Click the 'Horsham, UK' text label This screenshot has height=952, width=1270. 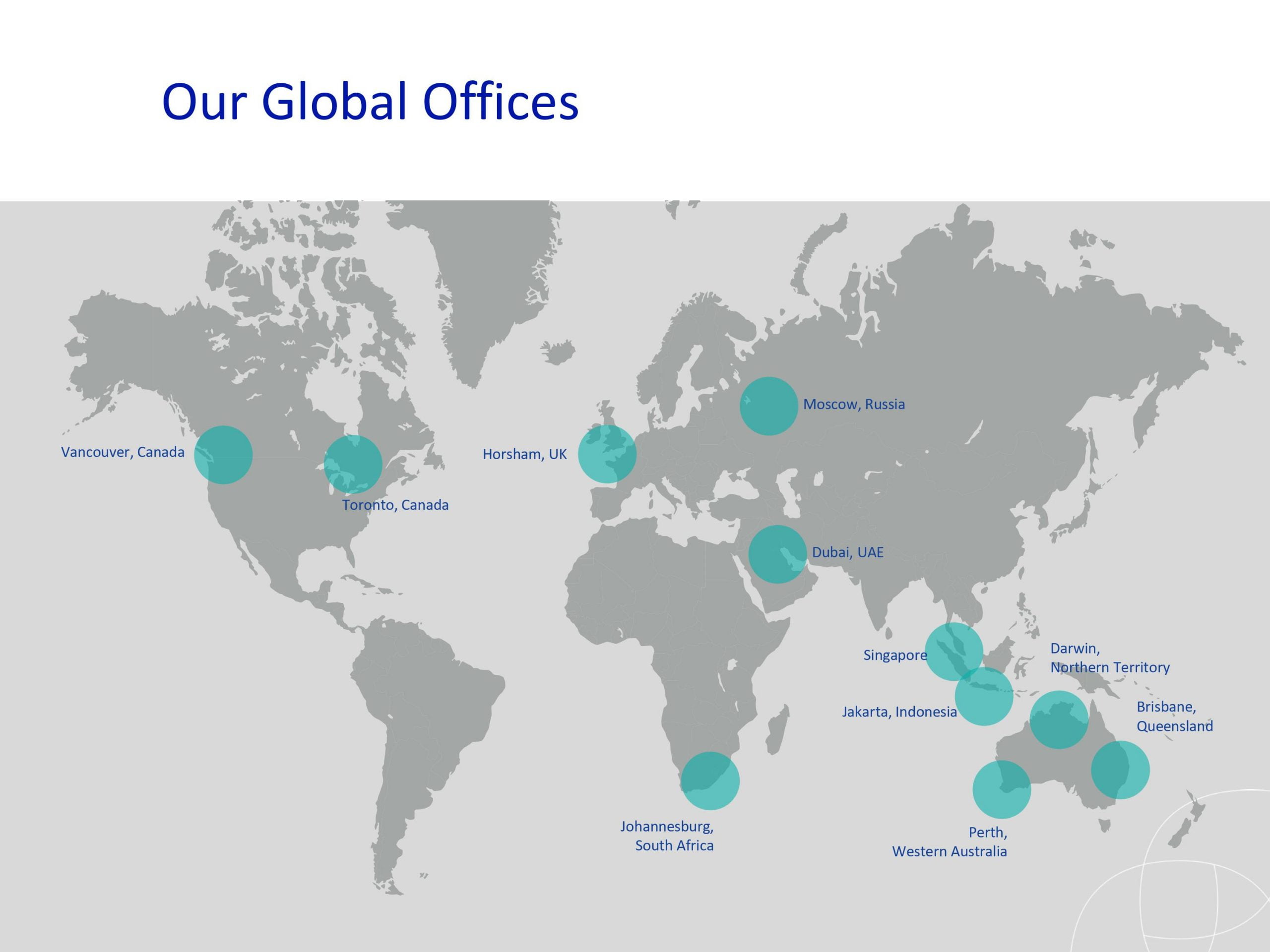pos(524,455)
